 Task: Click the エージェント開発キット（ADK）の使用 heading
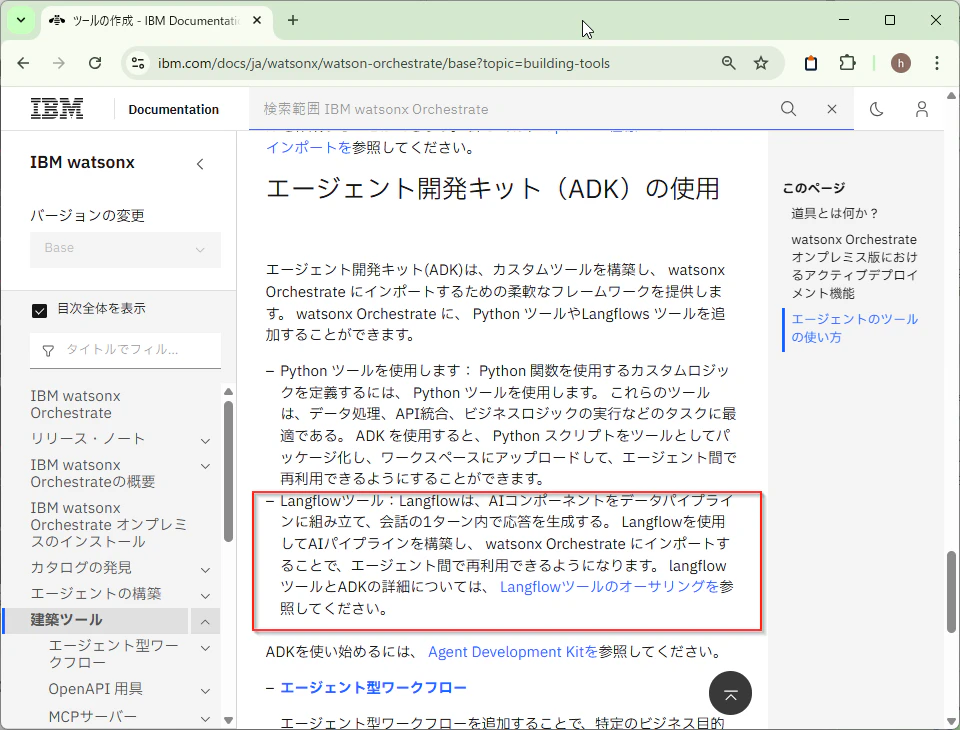[x=493, y=189]
